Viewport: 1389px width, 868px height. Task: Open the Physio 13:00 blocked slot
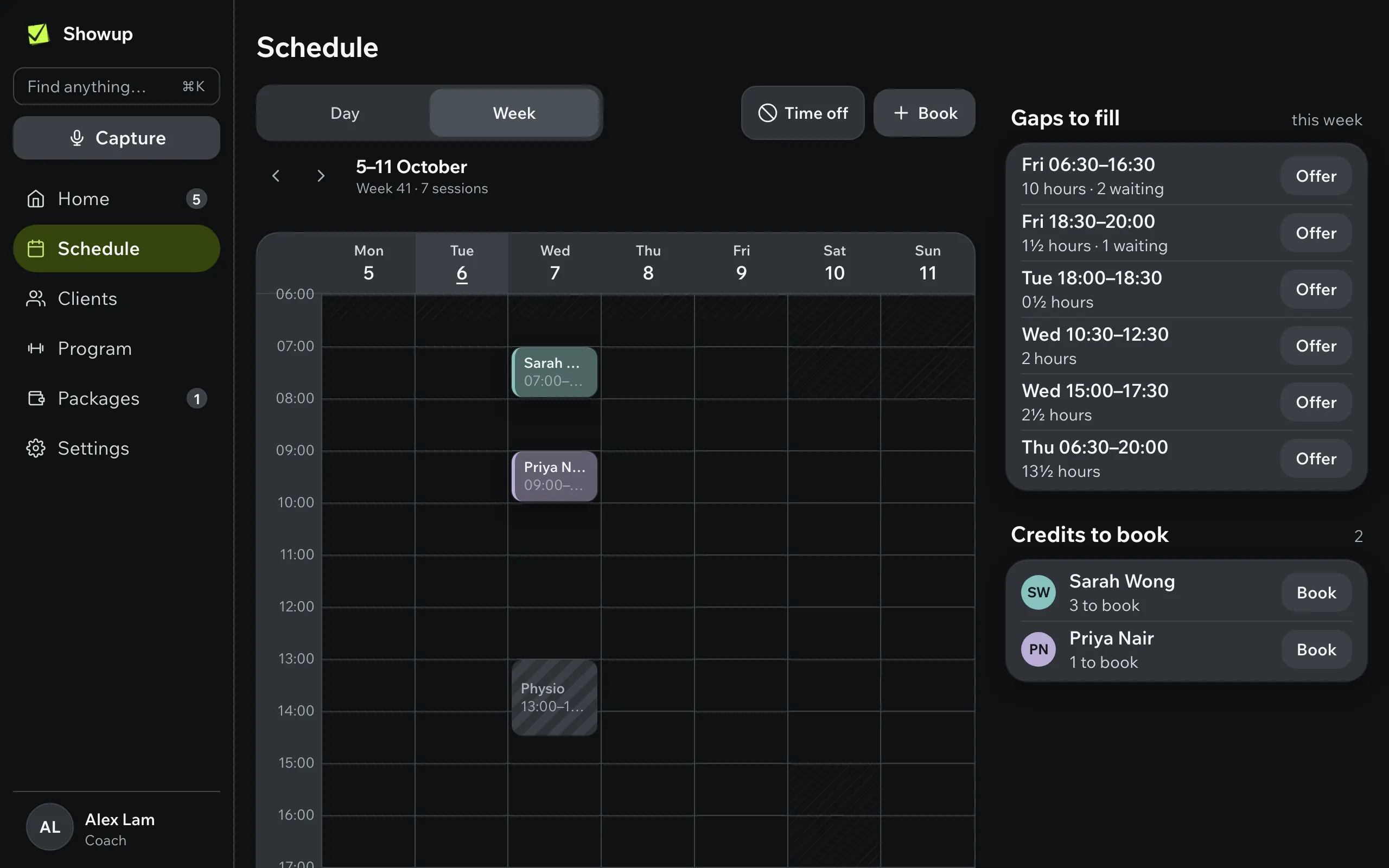pos(555,698)
